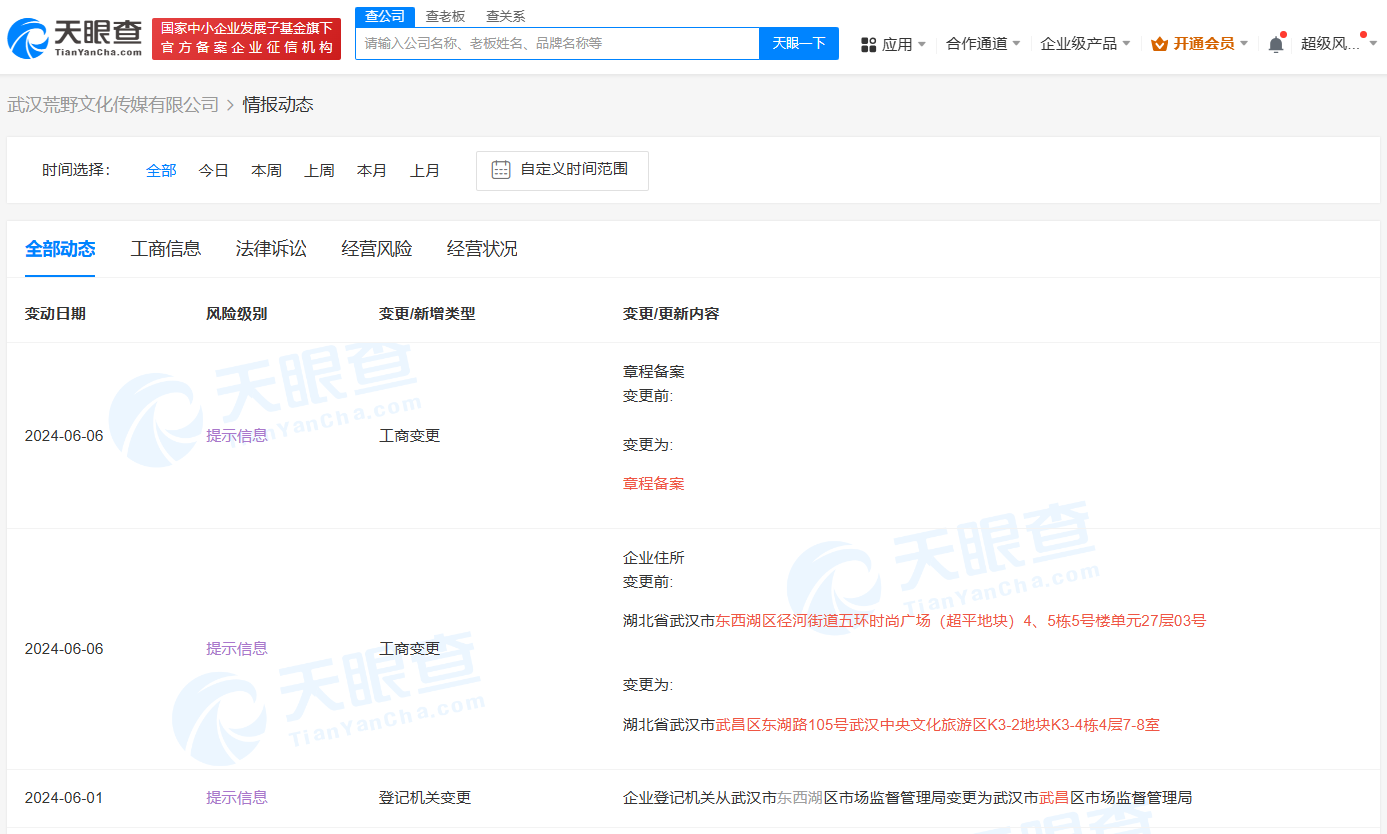Click the company name search input field
The image size is (1387, 834).
(557, 43)
